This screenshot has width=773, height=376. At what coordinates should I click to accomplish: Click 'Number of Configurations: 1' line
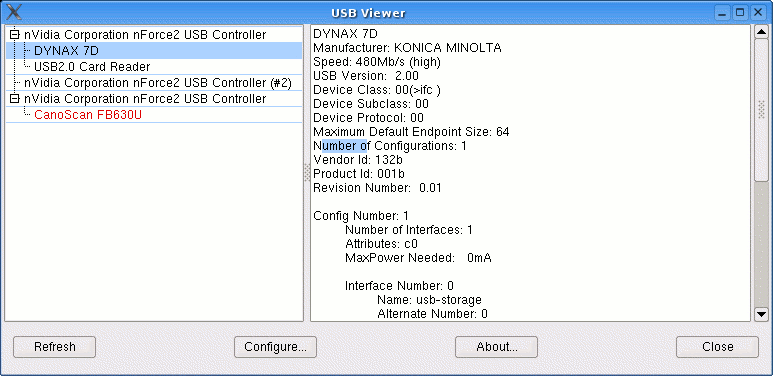click(390, 146)
